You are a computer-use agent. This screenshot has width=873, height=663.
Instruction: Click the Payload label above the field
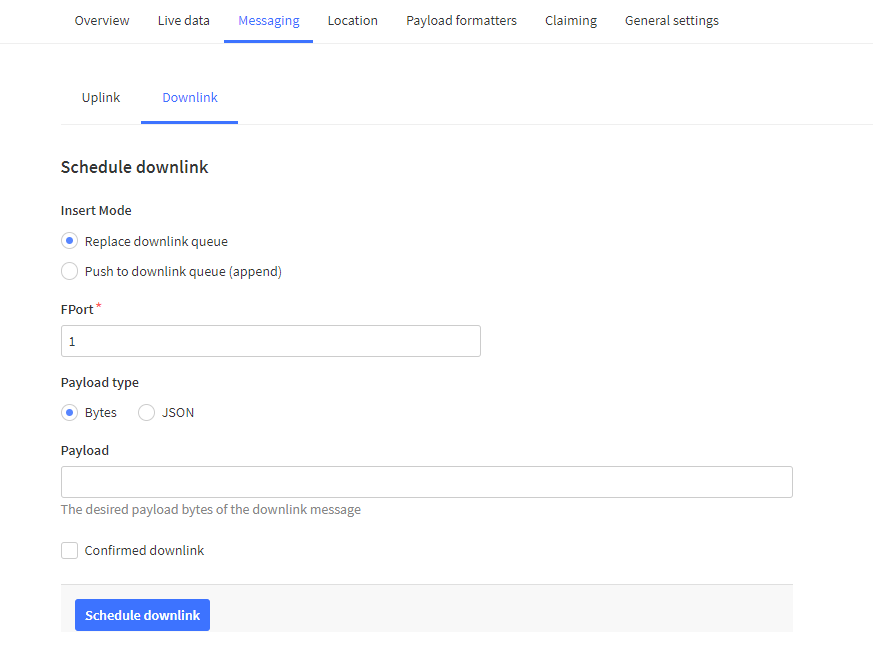pos(85,450)
